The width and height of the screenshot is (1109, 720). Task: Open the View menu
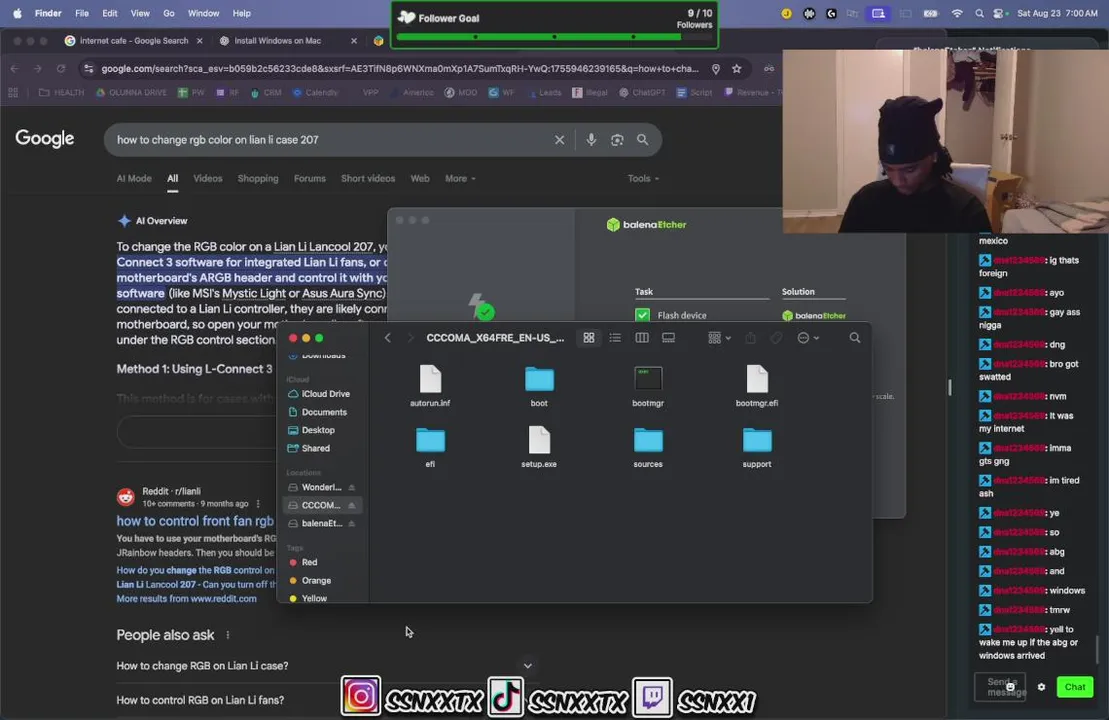140,13
